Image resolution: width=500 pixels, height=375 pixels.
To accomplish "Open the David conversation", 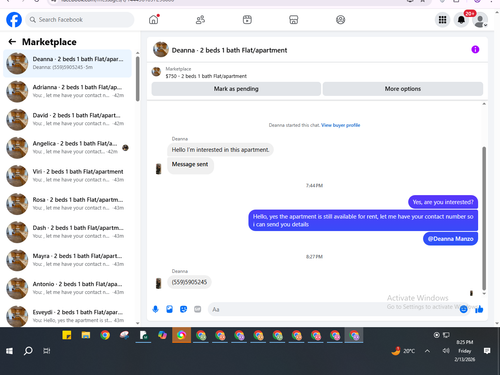I will pyautogui.click(x=67, y=119).
